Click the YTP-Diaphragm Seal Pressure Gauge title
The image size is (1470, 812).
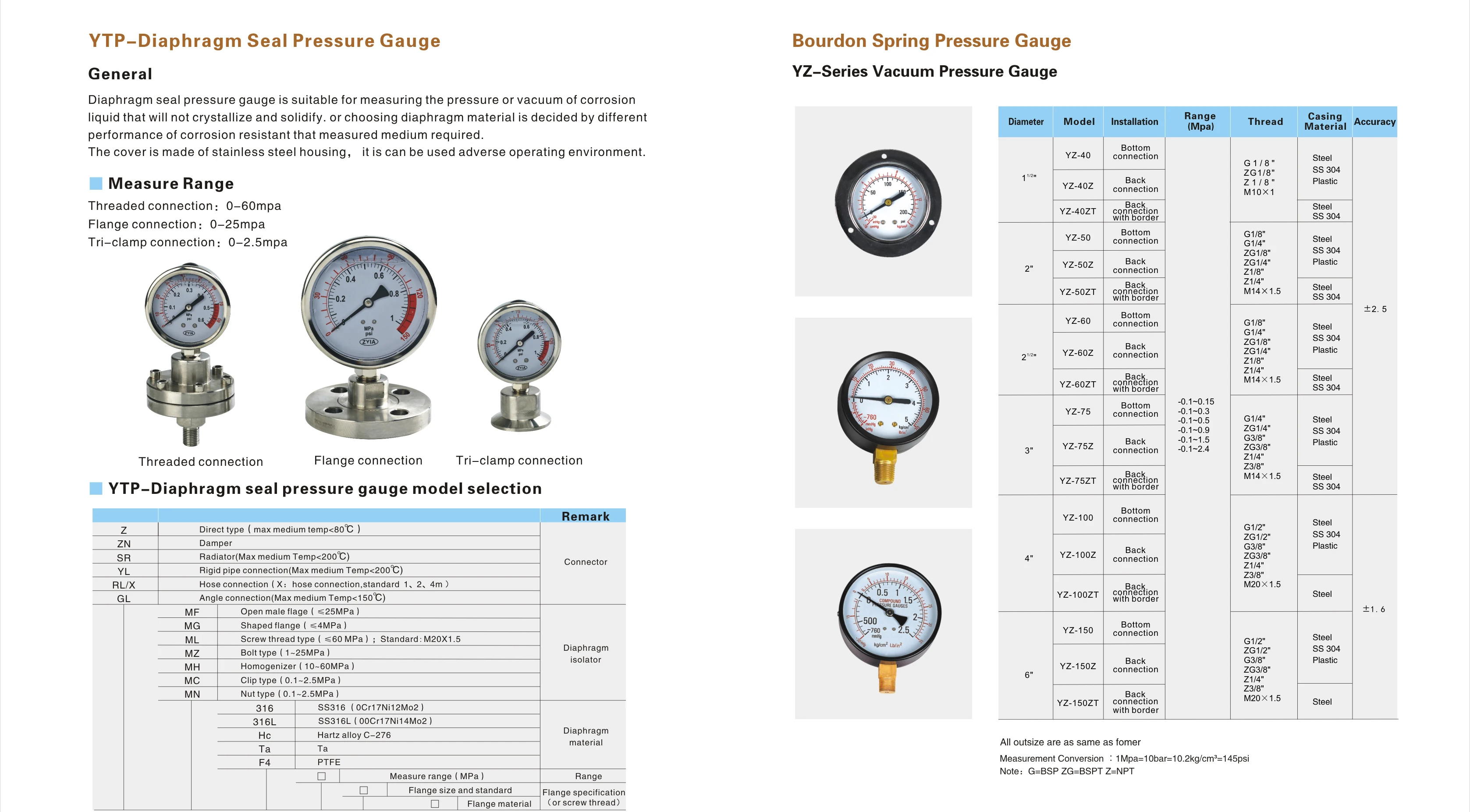(264, 41)
